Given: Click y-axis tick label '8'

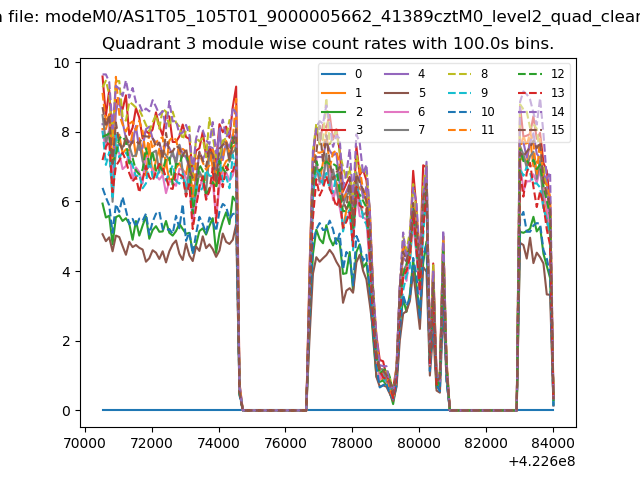Looking at the screenshot, I should pyautogui.click(x=66, y=132).
